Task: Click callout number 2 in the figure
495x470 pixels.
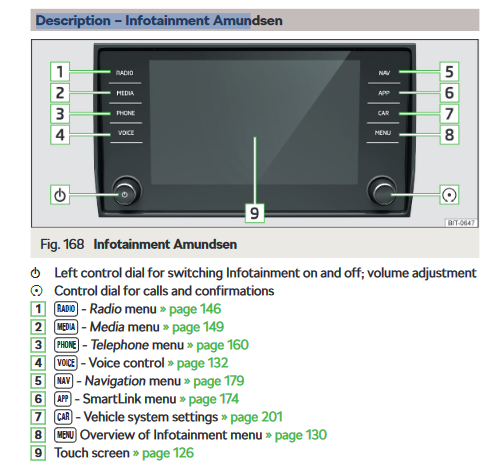Action: (x=60, y=92)
